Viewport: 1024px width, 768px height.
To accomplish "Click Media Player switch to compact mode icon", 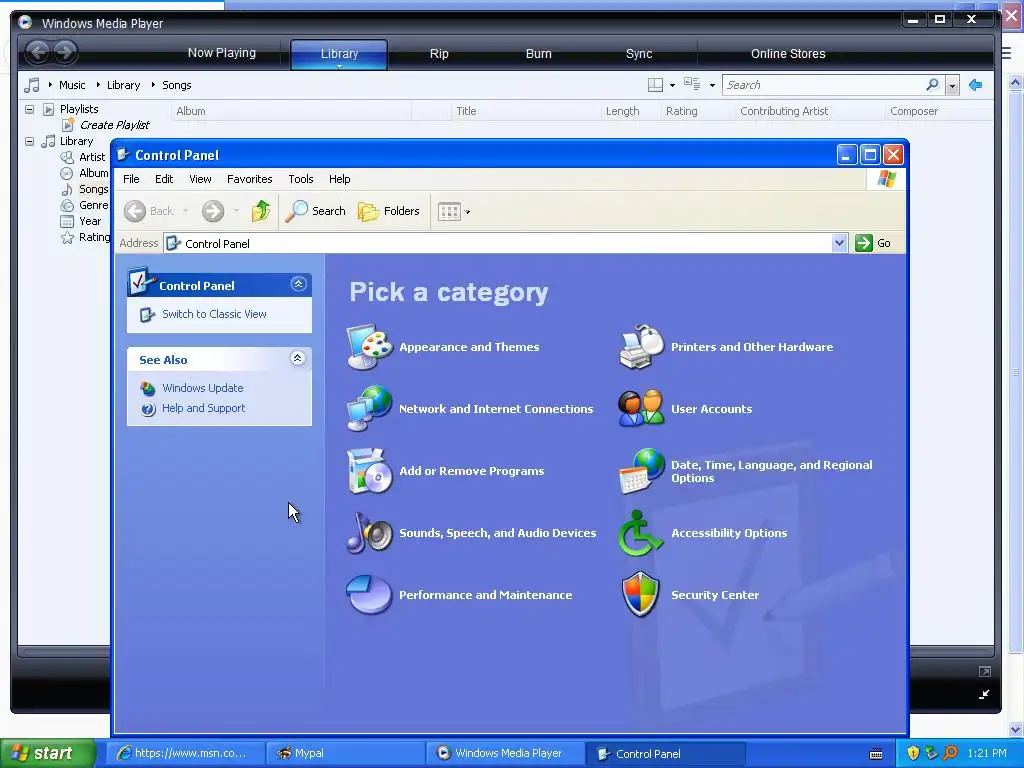I will coord(984,695).
